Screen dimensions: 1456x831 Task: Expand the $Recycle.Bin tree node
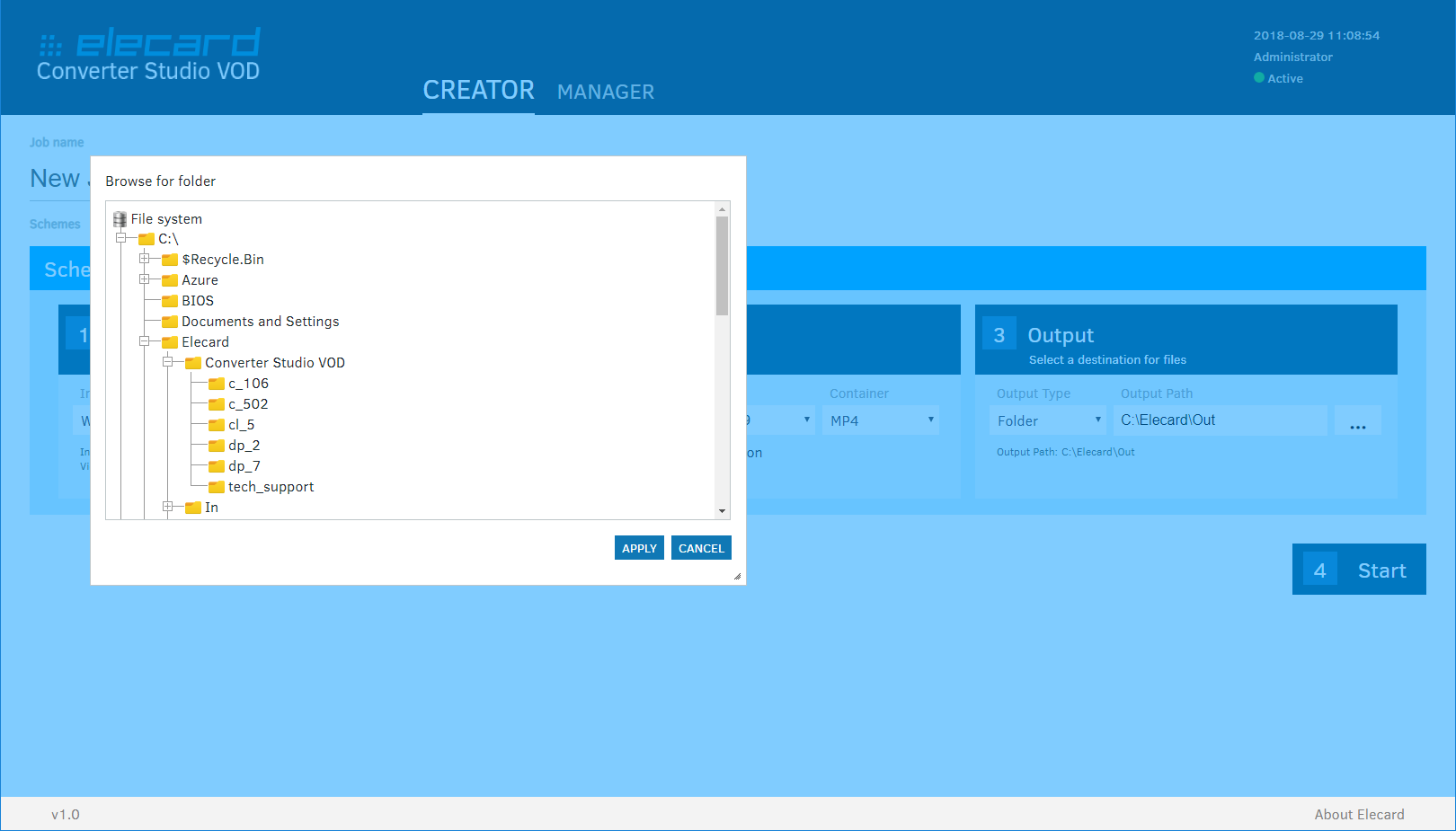pyautogui.click(x=146, y=259)
